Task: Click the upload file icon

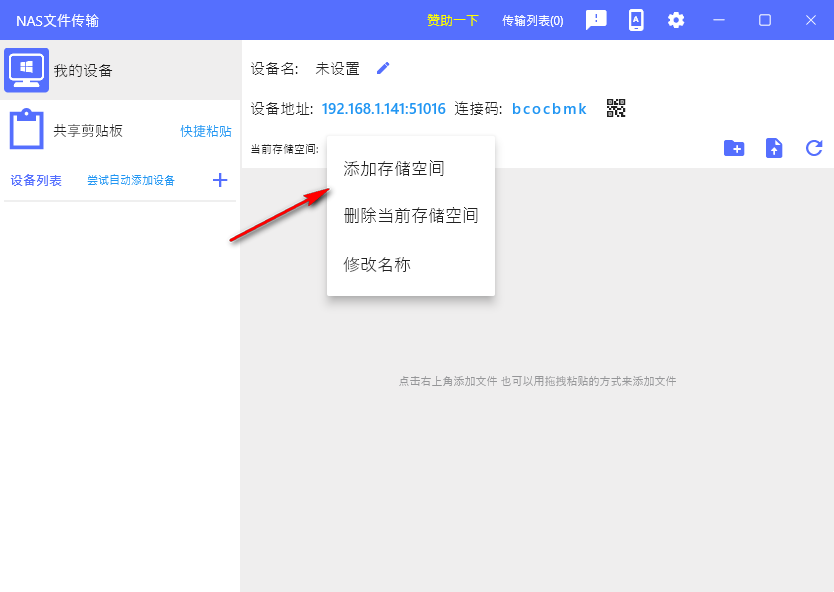Action: 774,148
